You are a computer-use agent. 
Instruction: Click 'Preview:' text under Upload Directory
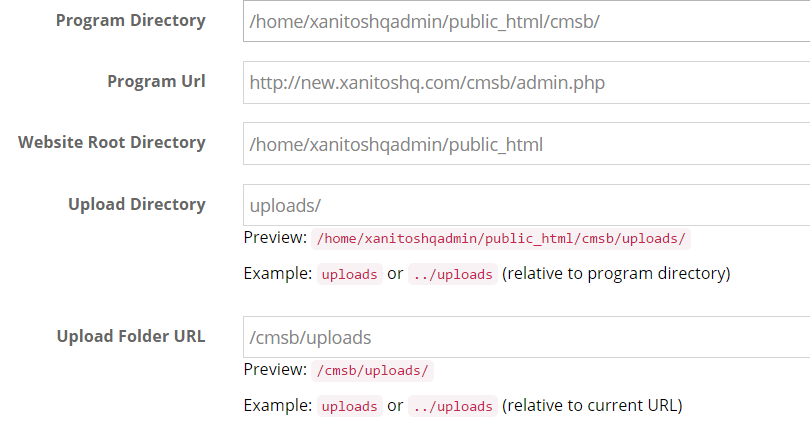275,238
